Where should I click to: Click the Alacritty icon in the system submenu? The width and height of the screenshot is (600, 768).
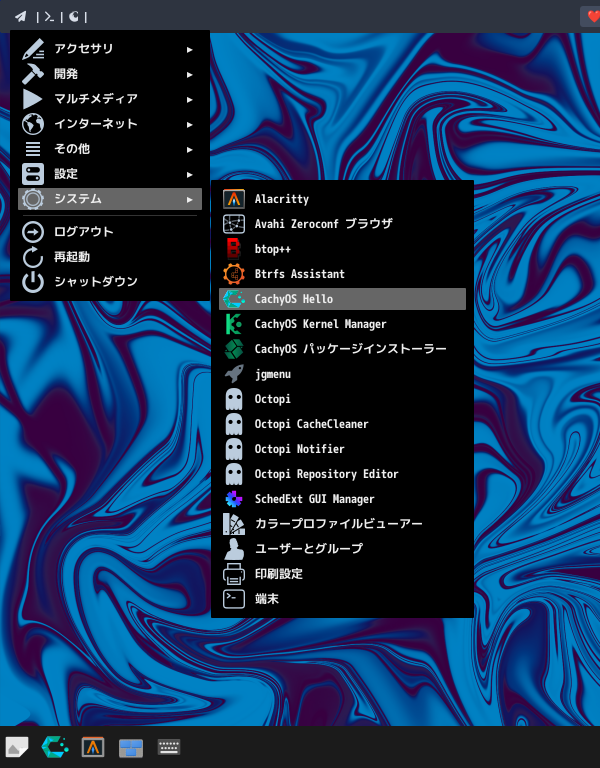pyautogui.click(x=234, y=199)
